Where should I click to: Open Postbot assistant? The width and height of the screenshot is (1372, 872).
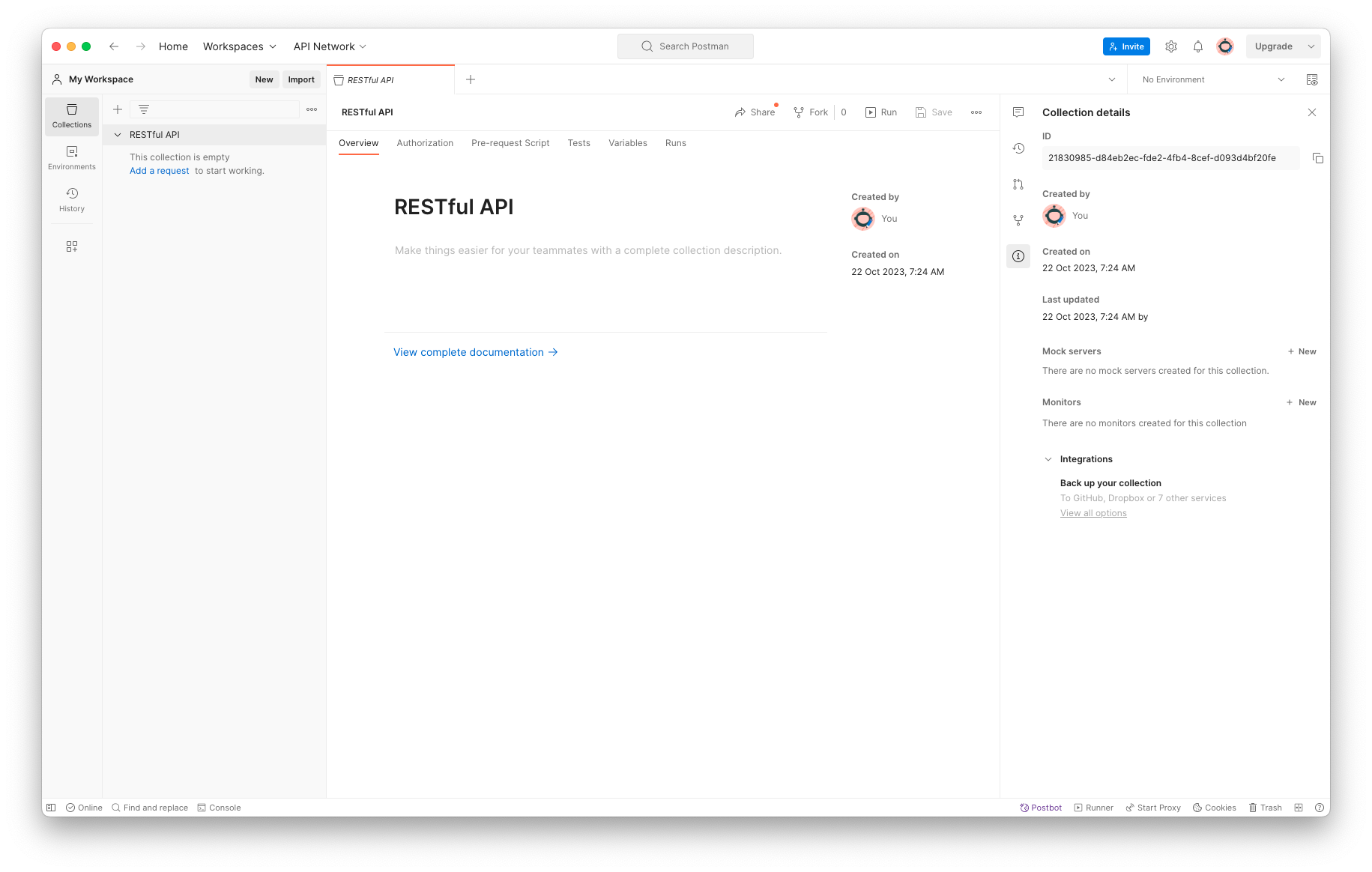tap(1041, 808)
